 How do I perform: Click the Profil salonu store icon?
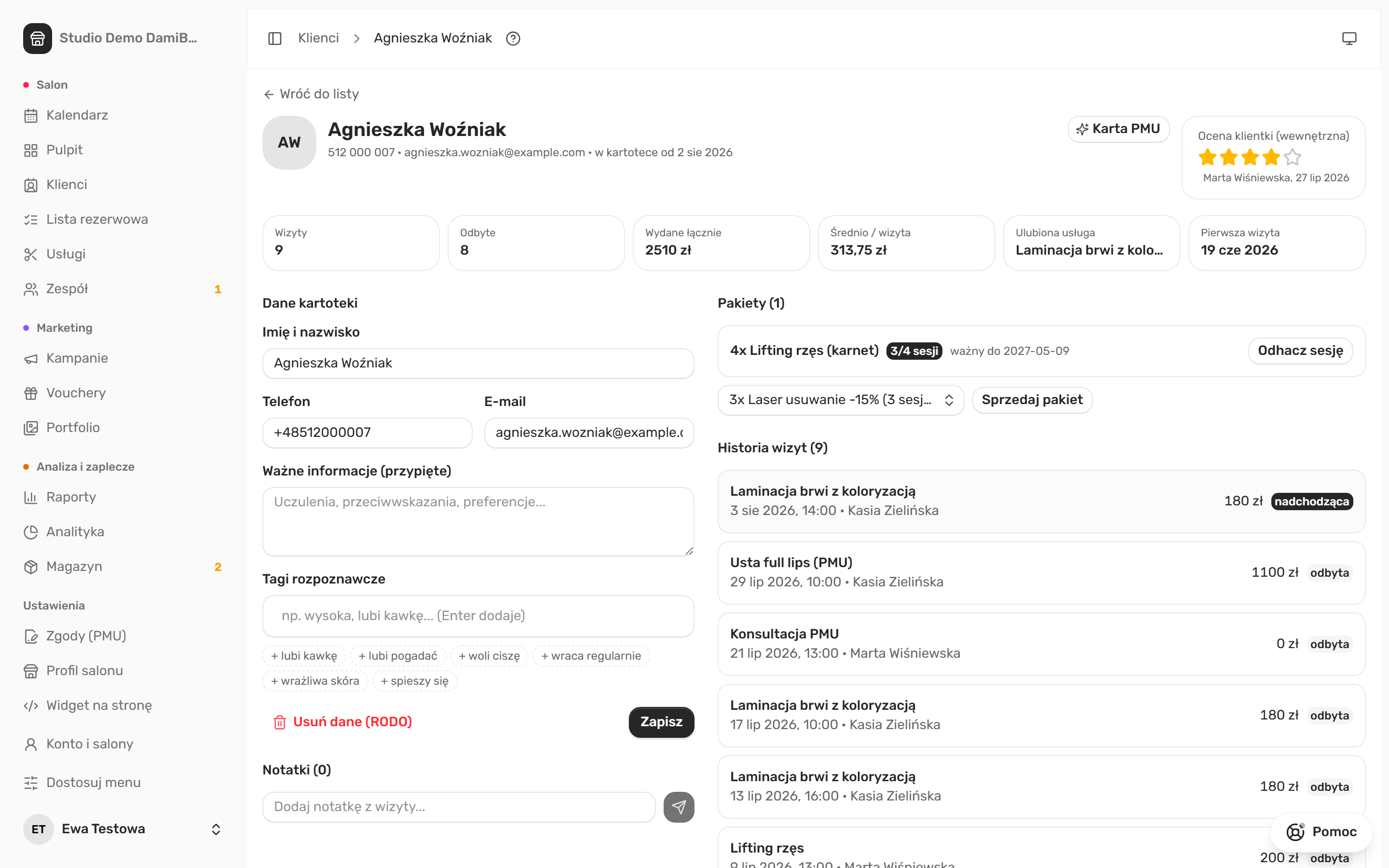(31, 671)
